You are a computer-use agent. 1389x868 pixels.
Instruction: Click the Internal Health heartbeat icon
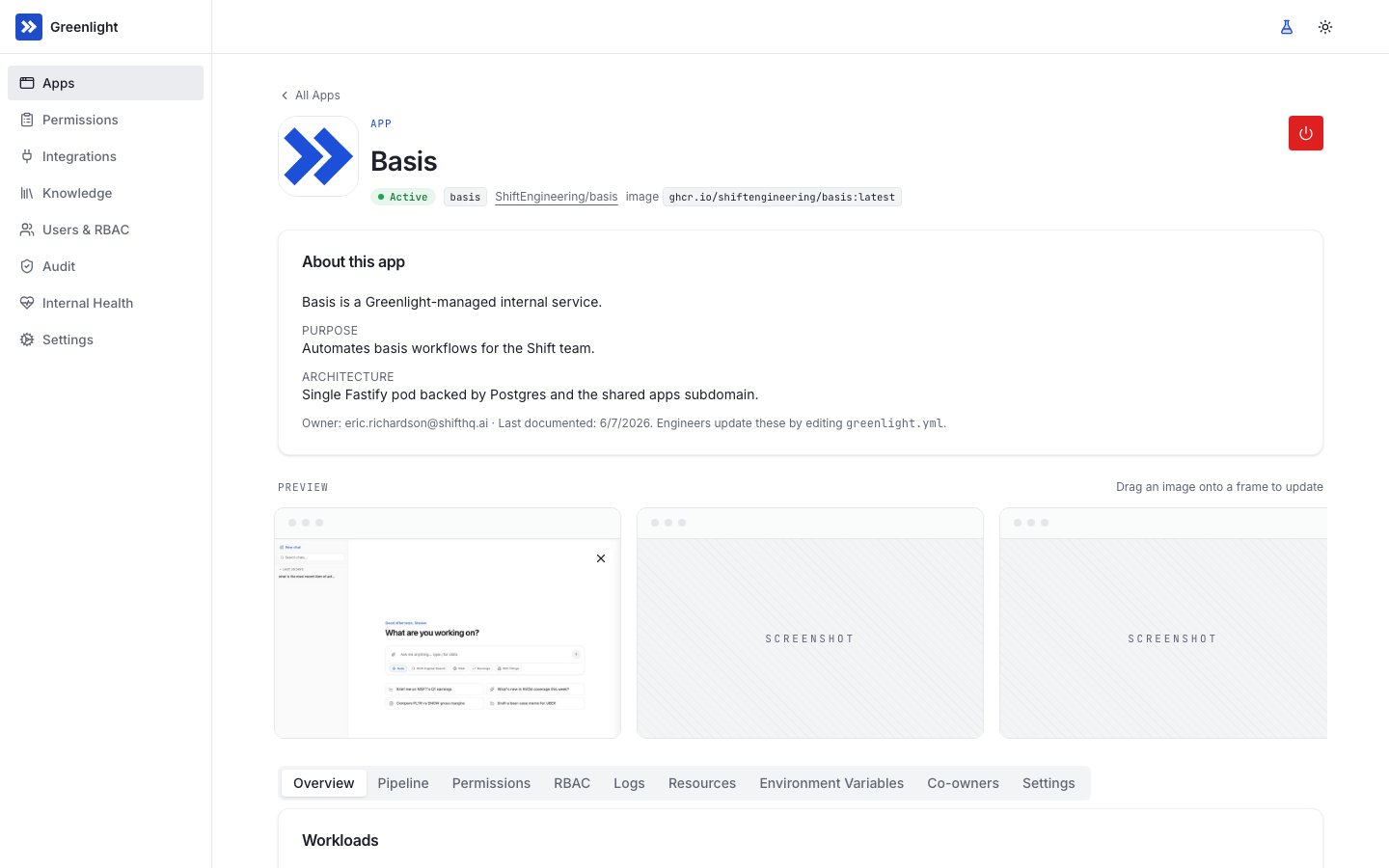(x=27, y=303)
